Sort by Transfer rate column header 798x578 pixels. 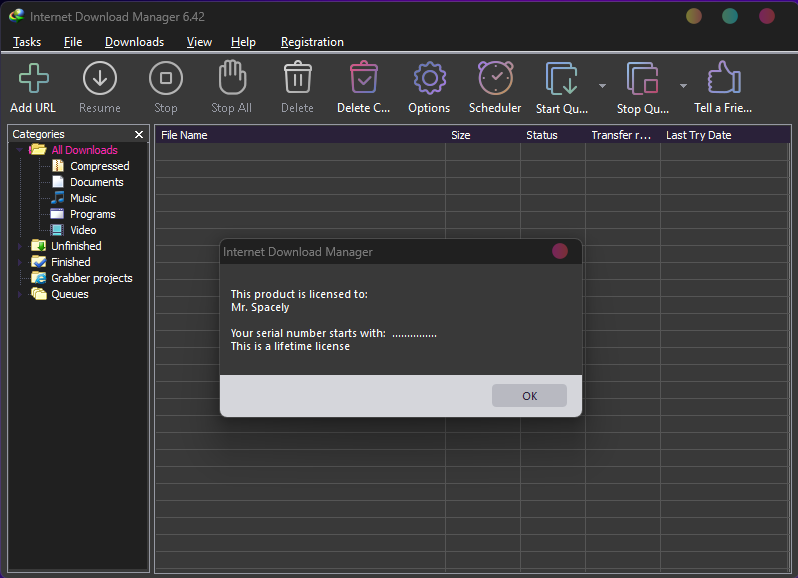coord(623,135)
